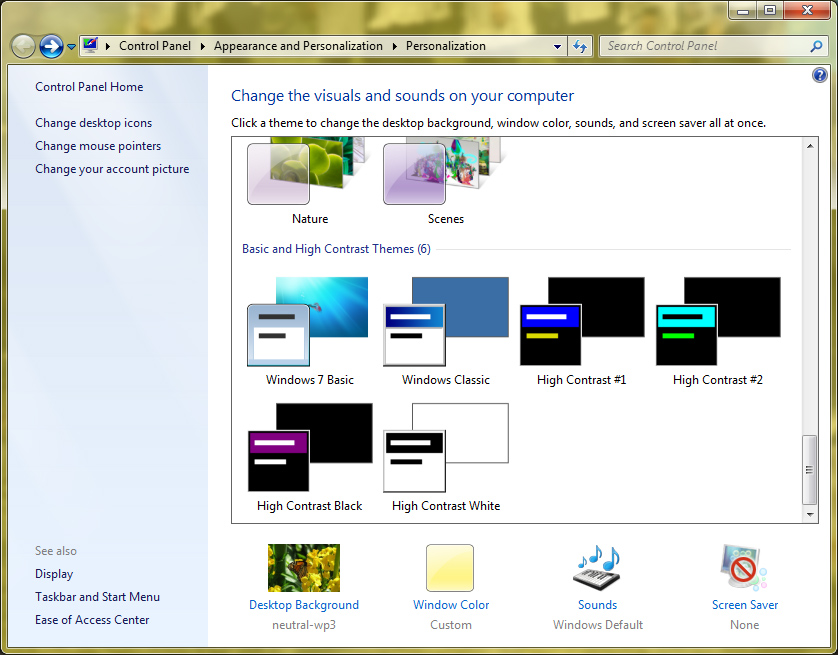Screen dimensions: 838x655
Task: Click the 'None' screen saver text
Action: (744, 625)
